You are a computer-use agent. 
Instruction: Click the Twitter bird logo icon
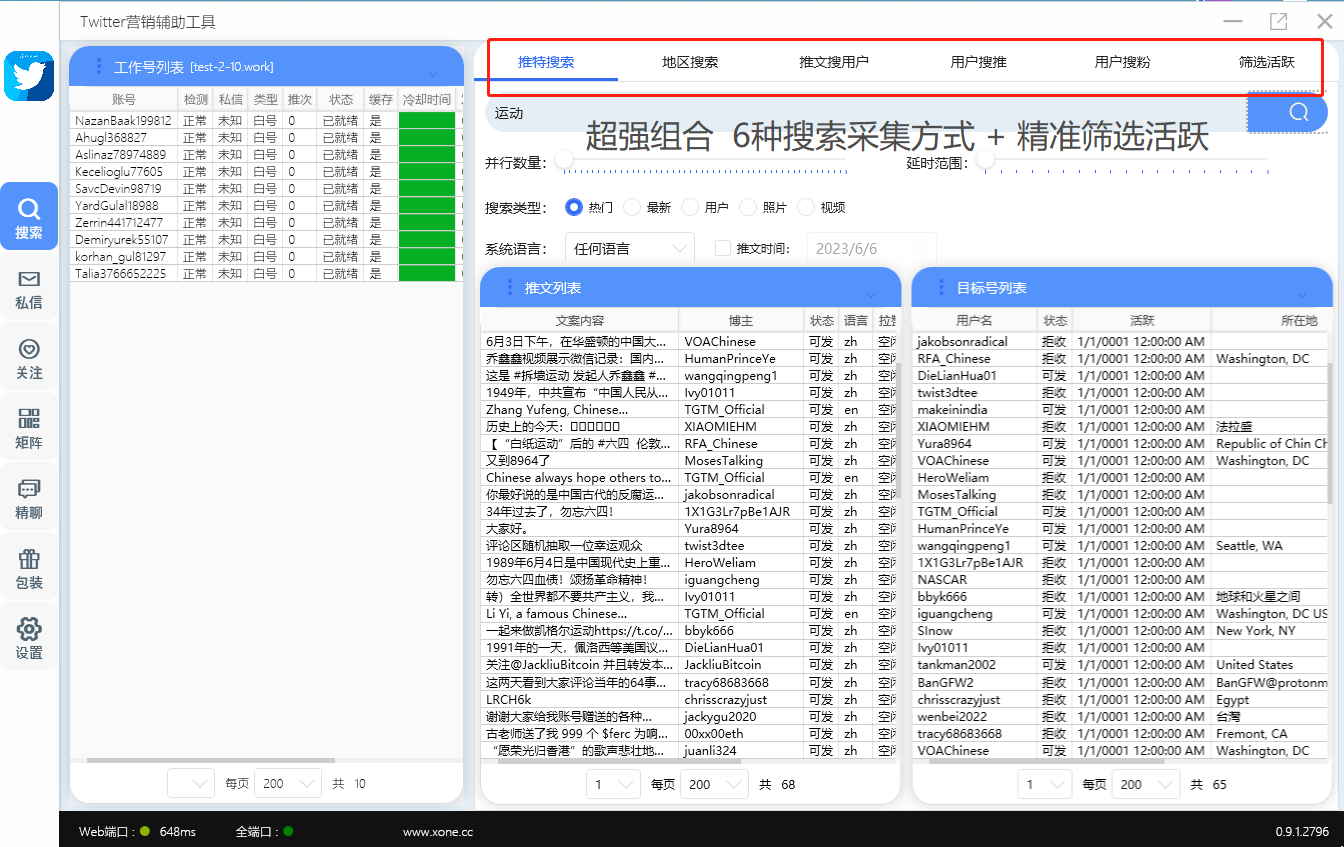pyautogui.click(x=29, y=76)
